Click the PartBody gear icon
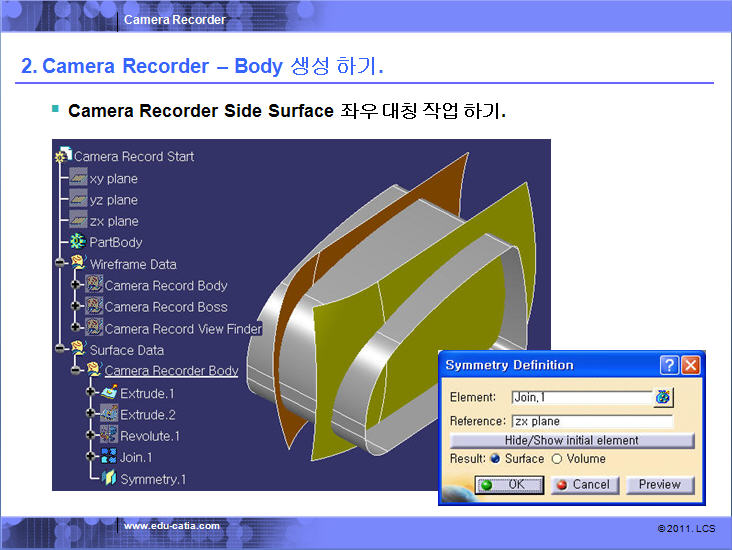Viewport: 732px width, 550px height. 78,242
